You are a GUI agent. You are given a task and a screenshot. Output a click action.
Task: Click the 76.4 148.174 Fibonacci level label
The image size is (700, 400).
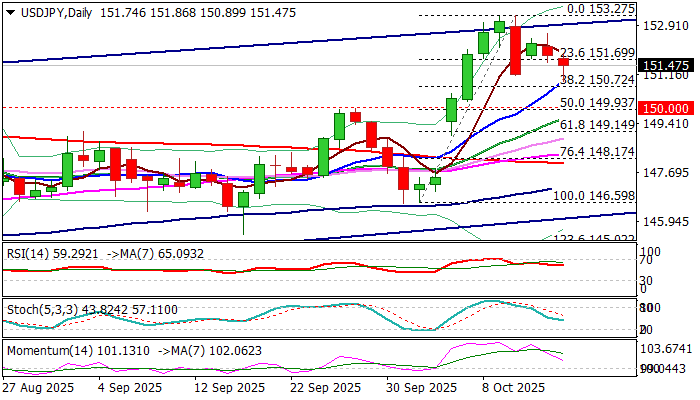596,151
